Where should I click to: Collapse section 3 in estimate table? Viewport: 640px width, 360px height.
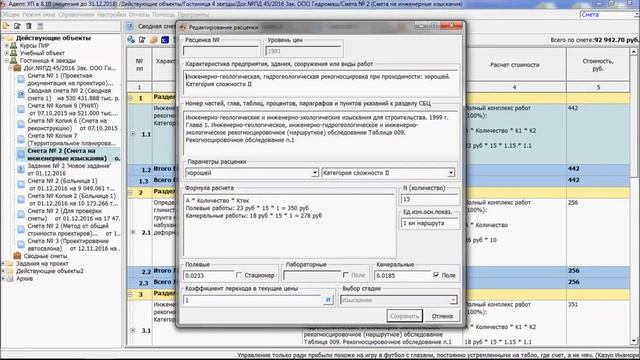coord(131,294)
